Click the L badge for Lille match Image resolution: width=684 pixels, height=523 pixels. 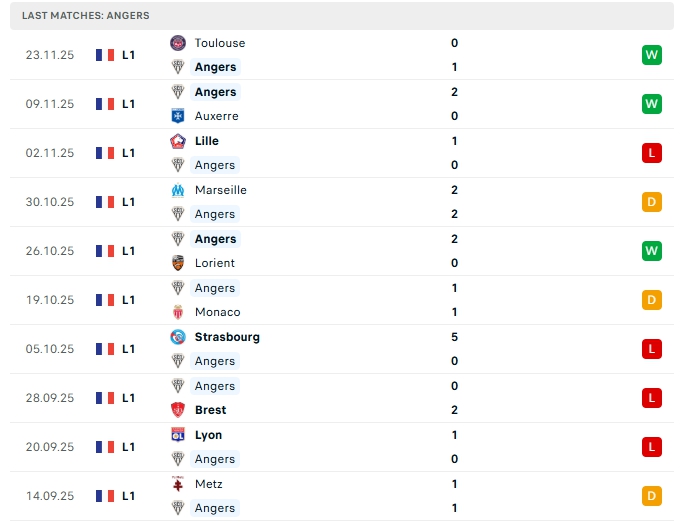coord(652,153)
